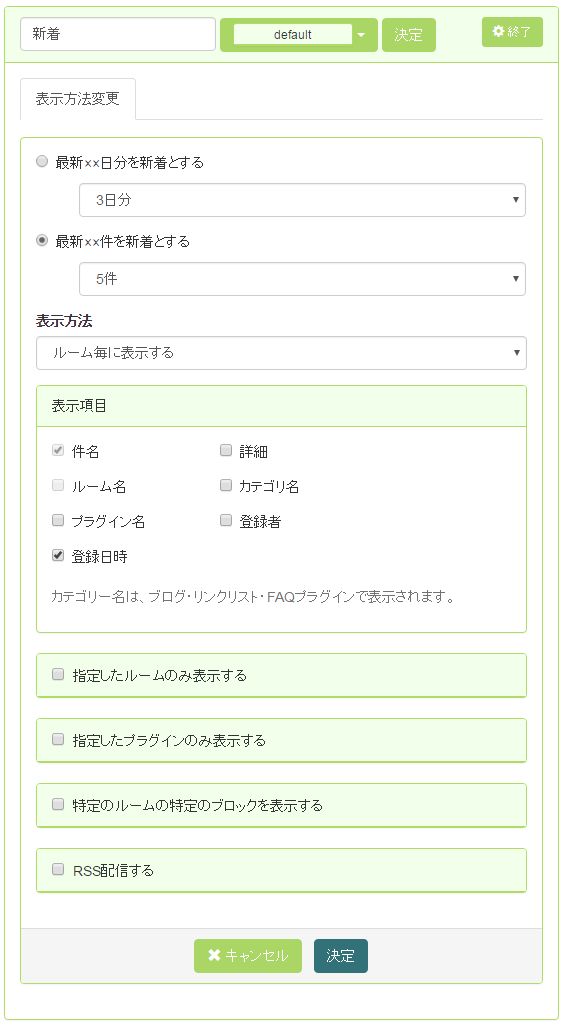
Task: Open the 5件 dropdown
Action: click(x=302, y=279)
